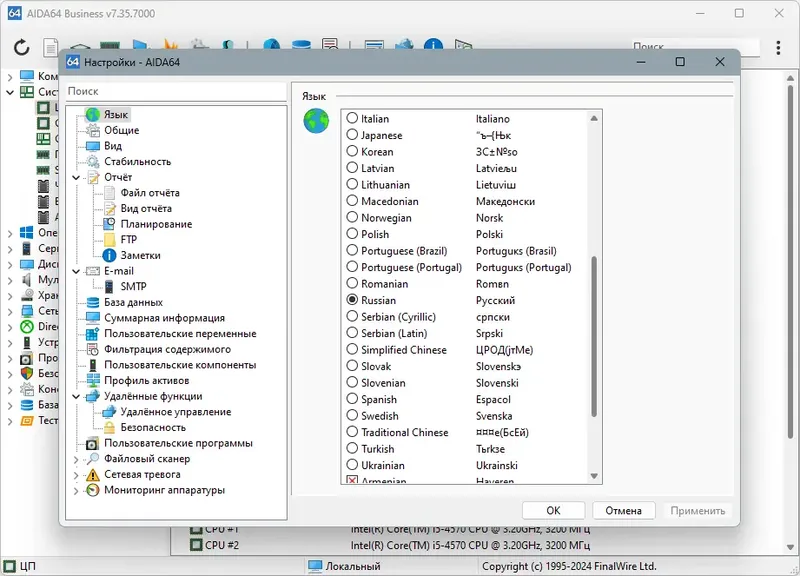Image resolution: width=800 pixels, height=576 pixels.
Task: Click the warning triangle icon of Сетевая тревога
Action: (x=92, y=474)
